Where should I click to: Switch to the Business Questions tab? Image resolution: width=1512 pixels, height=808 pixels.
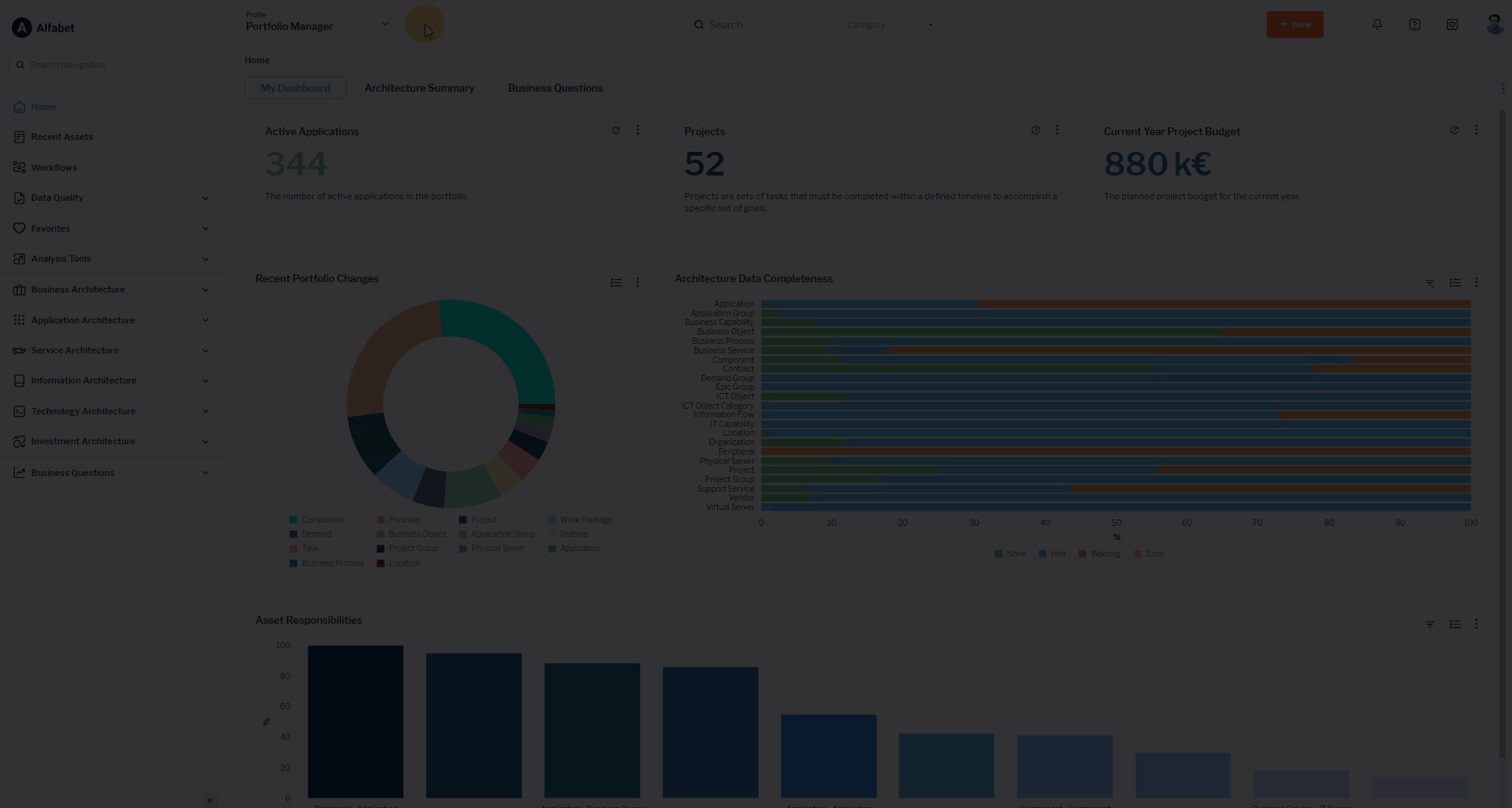[x=555, y=88]
